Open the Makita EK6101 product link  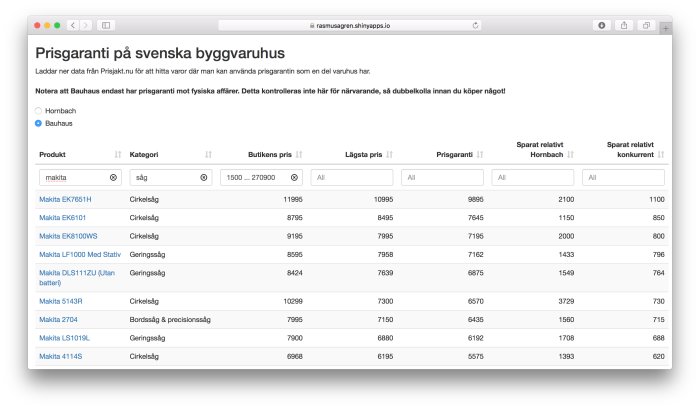pyautogui.click(x=62, y=218)
